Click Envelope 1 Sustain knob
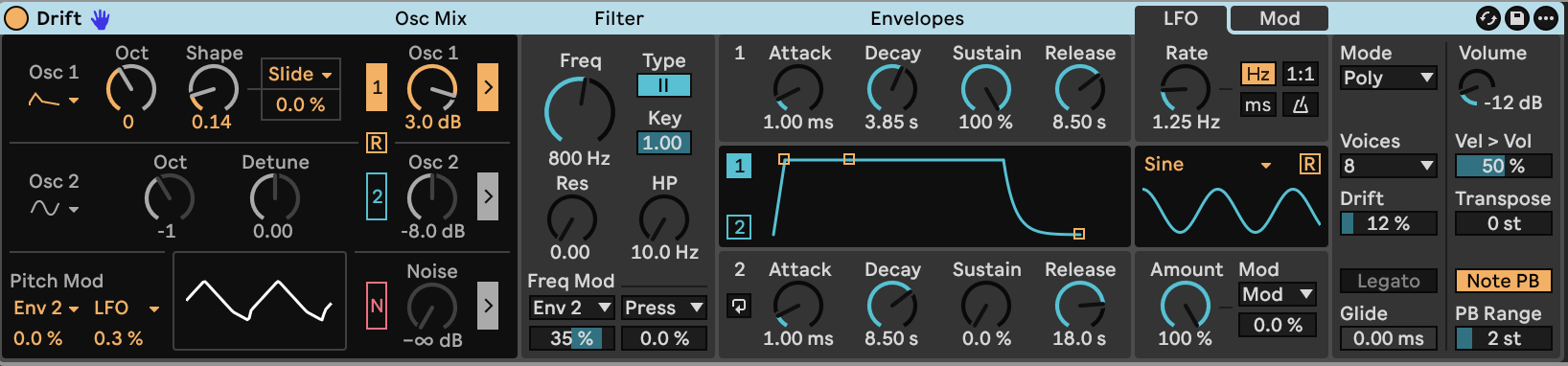1568x366 pixels. point(985,89)
